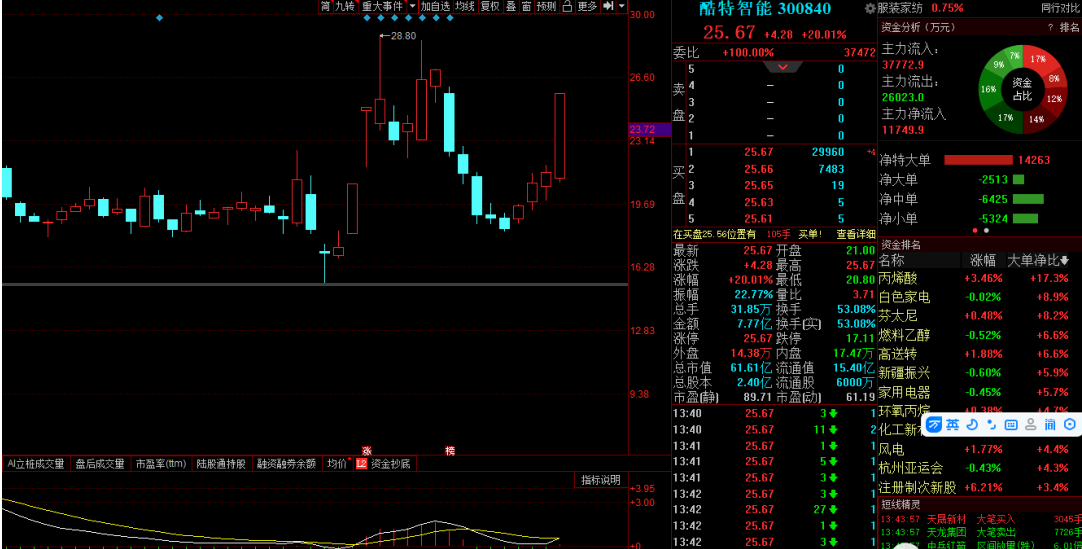
Task: Toggle the 叠 overlay button
Action: [511, 6]
